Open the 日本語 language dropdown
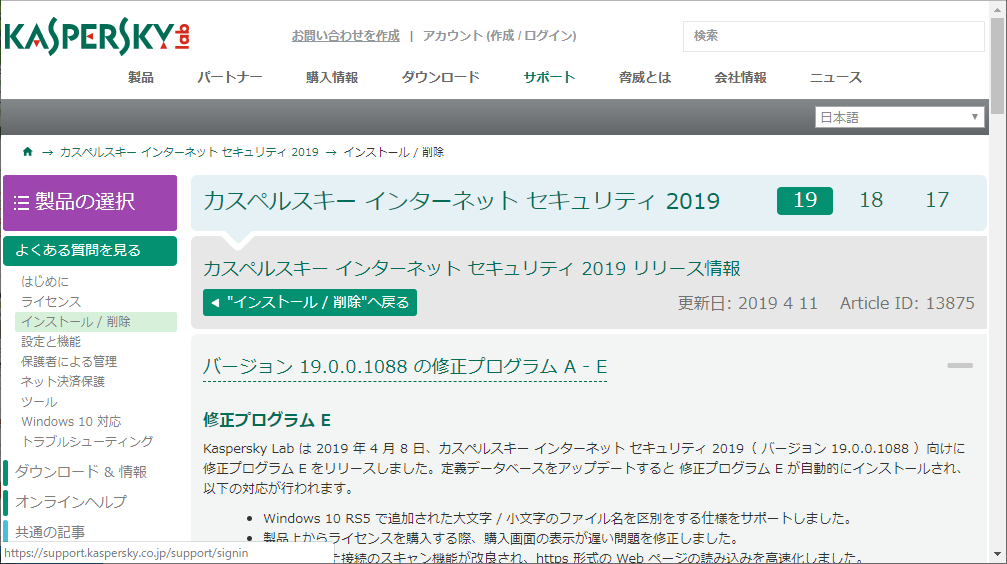 tap(899, 117)
